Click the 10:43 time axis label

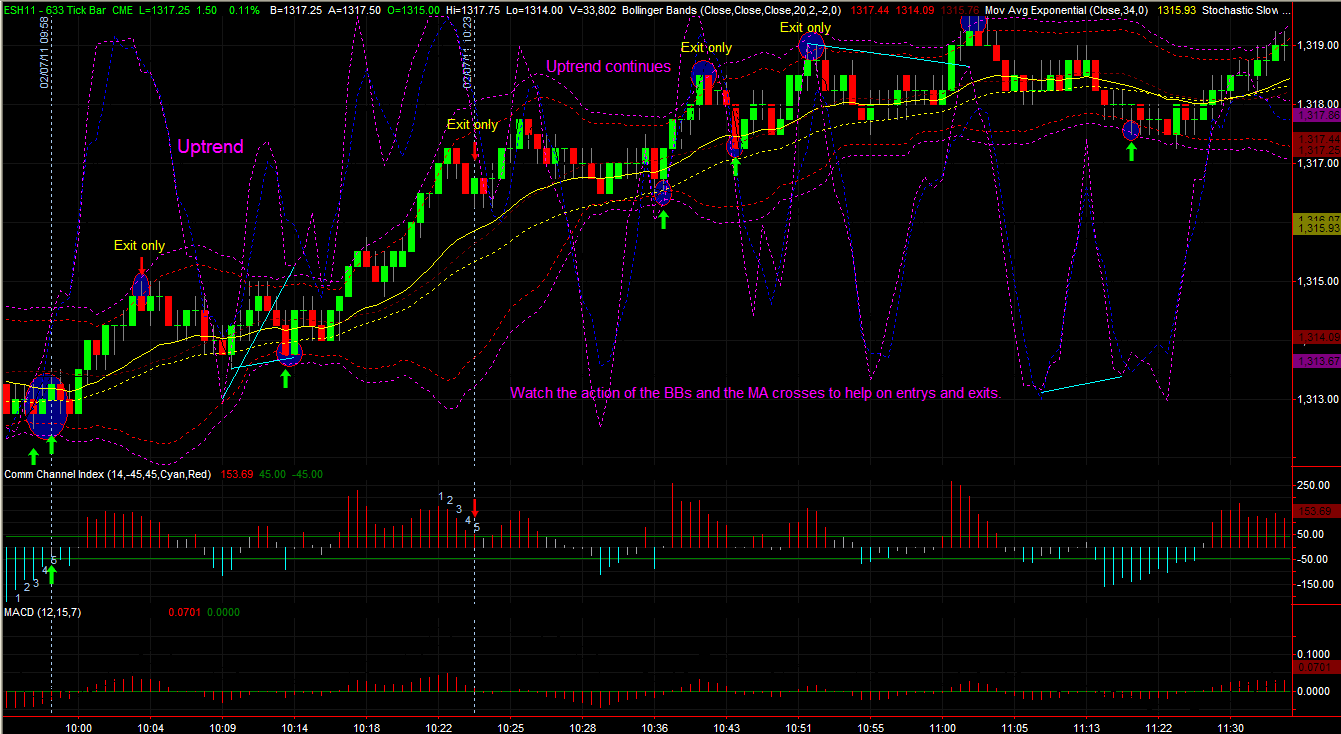(x=728, y=727)
